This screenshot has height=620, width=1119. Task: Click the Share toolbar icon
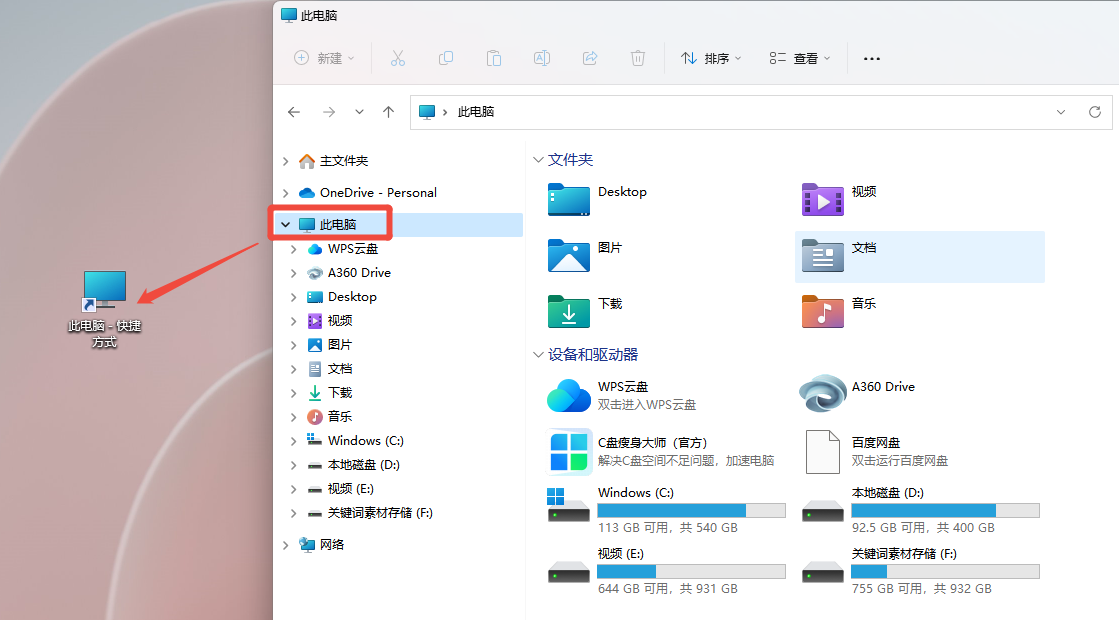[589, 59]
